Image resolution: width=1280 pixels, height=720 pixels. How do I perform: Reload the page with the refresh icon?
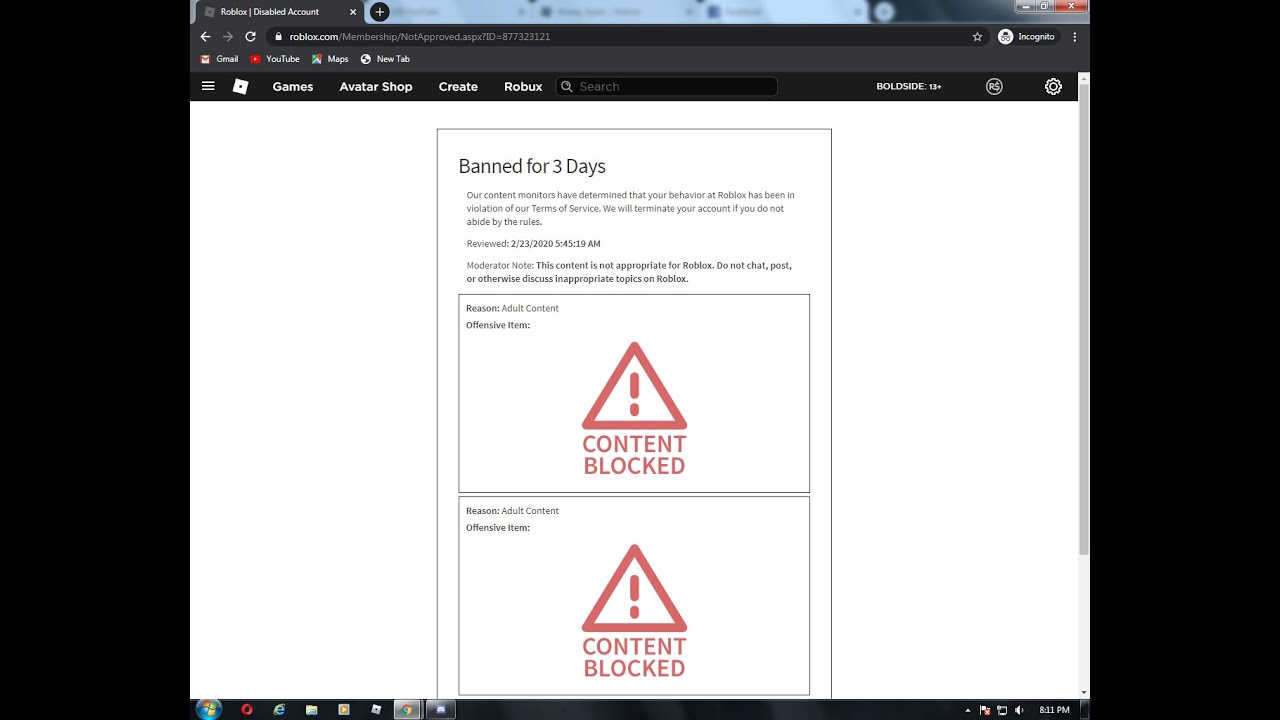[x=250, y=36]
